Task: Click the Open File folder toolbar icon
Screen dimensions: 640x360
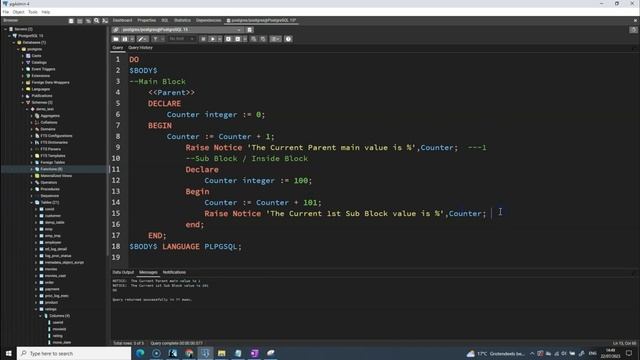Action: [x=116, y=39]
